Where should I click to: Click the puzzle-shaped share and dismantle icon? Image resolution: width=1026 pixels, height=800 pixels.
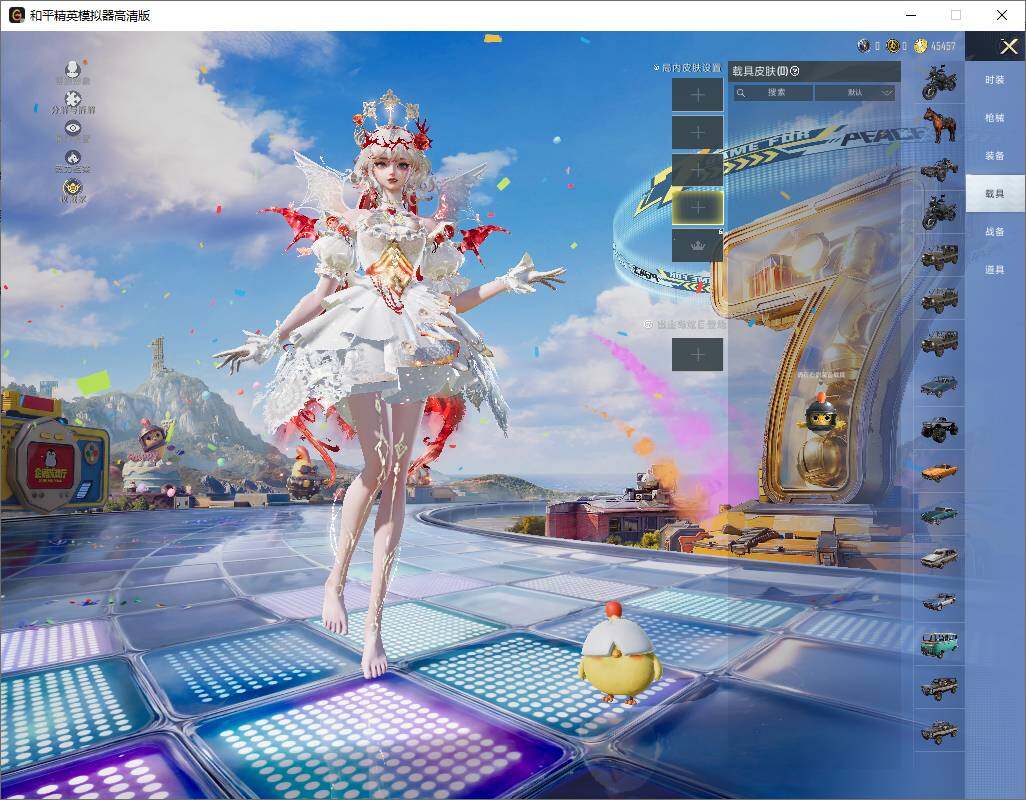tap(73, 99)
